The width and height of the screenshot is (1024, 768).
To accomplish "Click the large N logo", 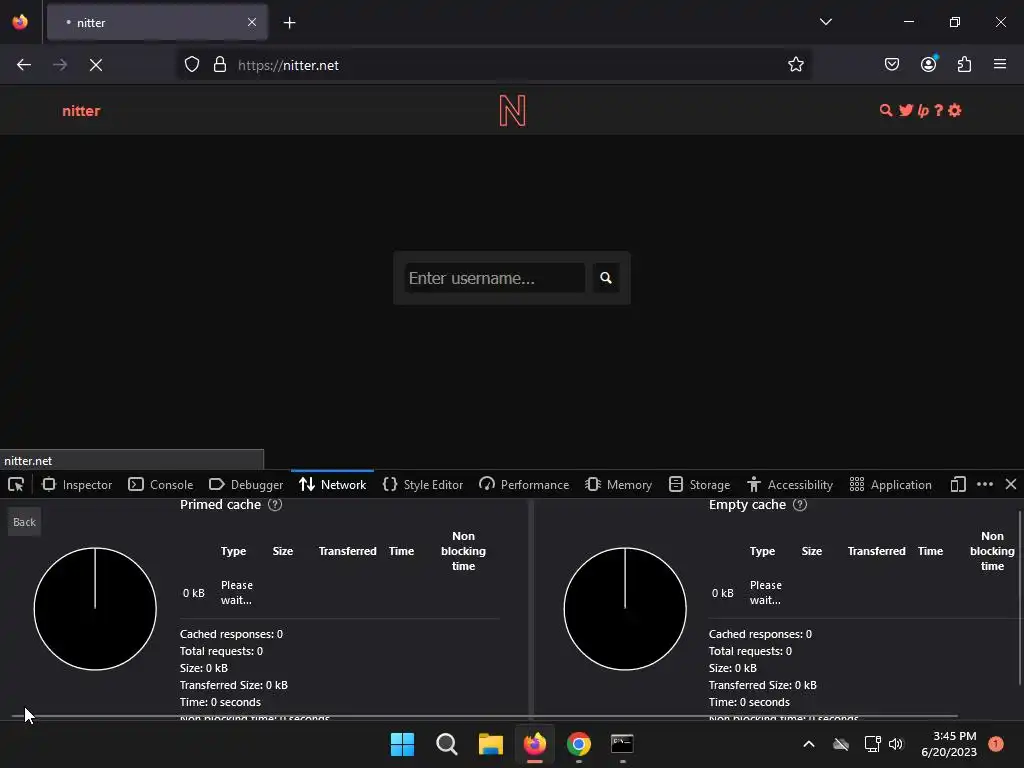I will [512, 110].
